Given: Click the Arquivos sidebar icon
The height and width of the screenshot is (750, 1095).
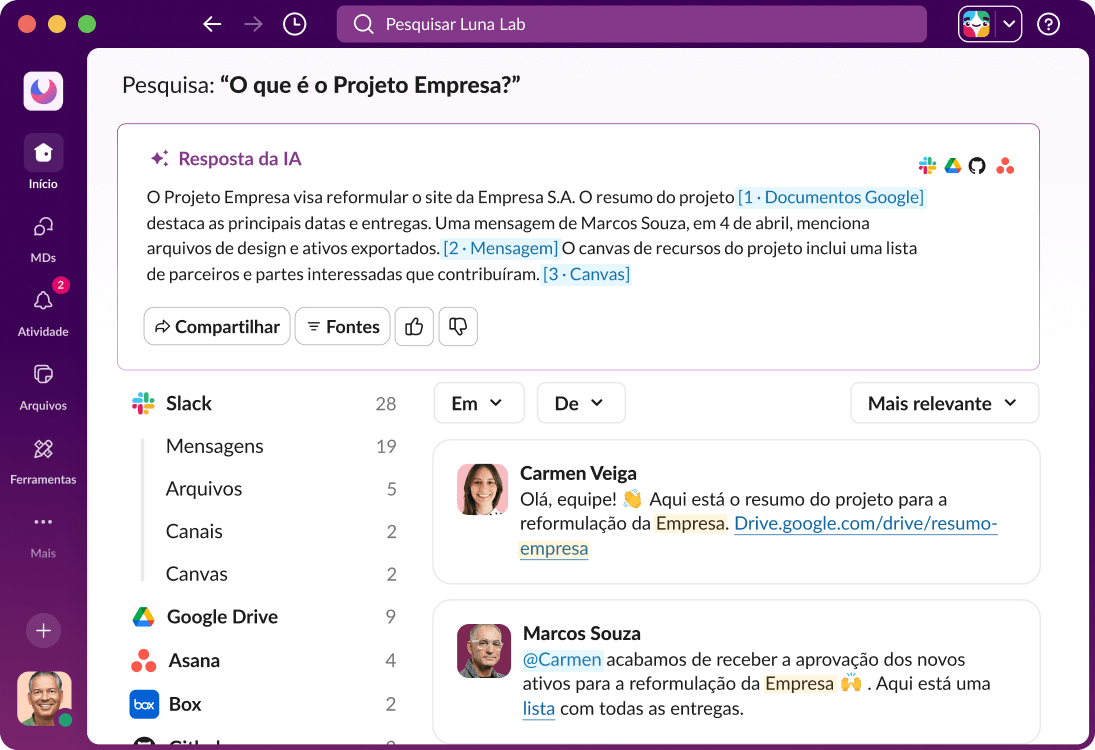Looking at the screenshot, I should (x=42, y=374).
